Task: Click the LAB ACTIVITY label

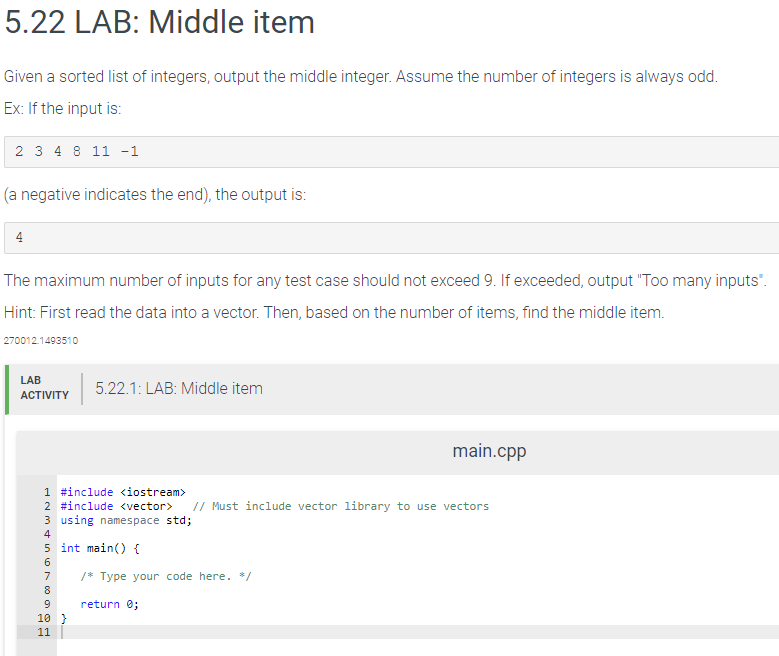Action: click(44, 388)
